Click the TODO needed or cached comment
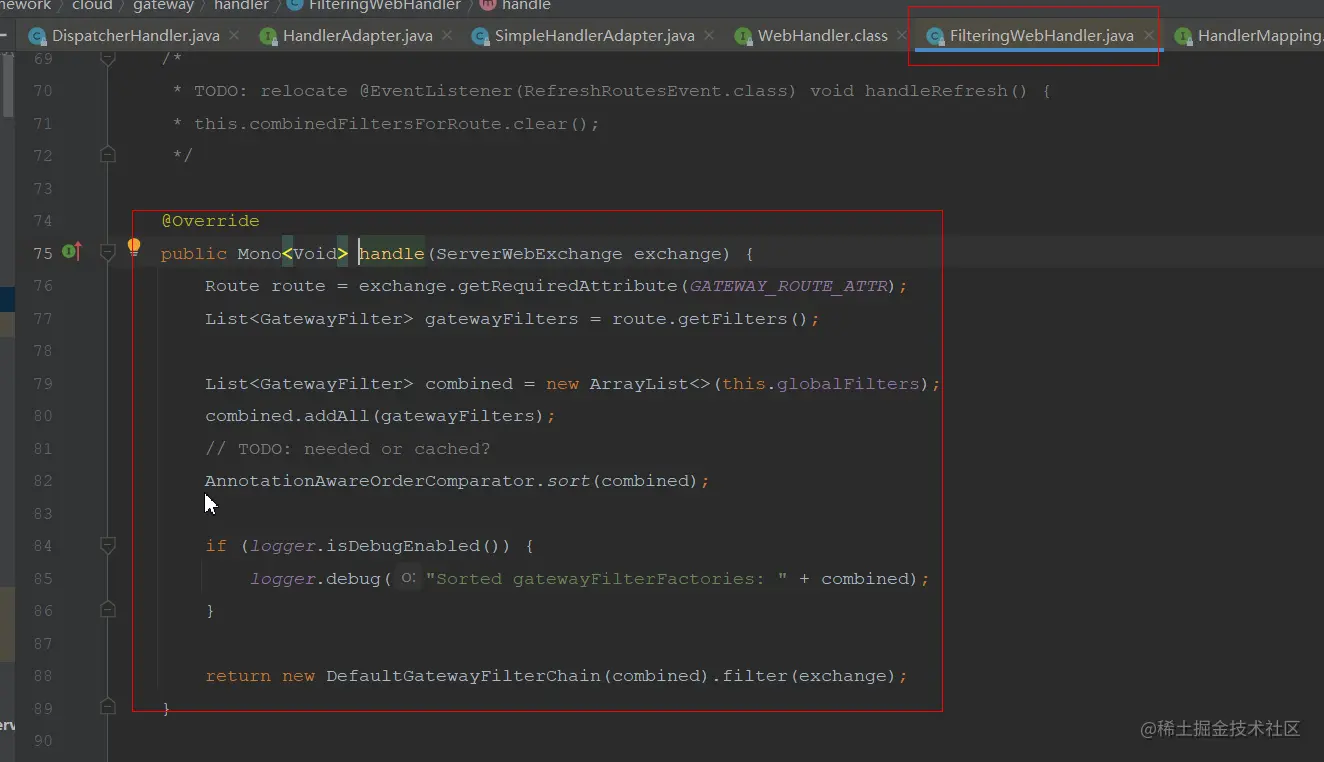1324x762 pixels. click(x=348, y=449)
